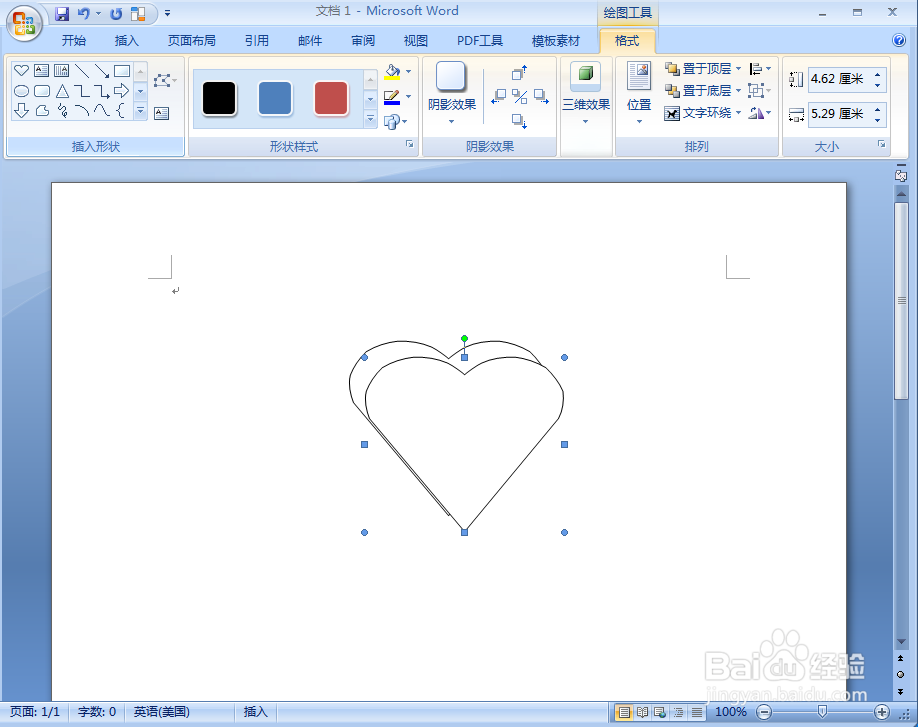Screen dimensions: 918x727
Task: Choose the scribble shape tool
Action: [x=62, y=111]
